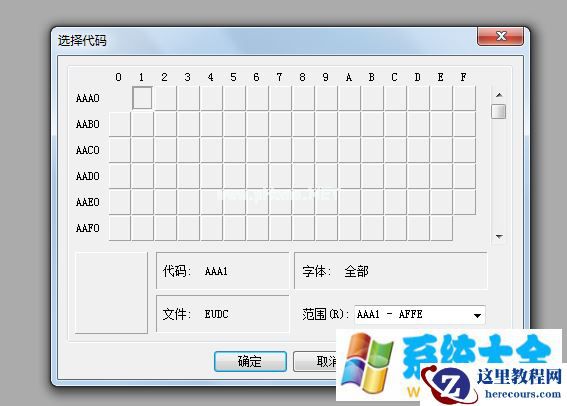
Task: Select code cell AAA5 in the grid
Action: click(234, 98)
